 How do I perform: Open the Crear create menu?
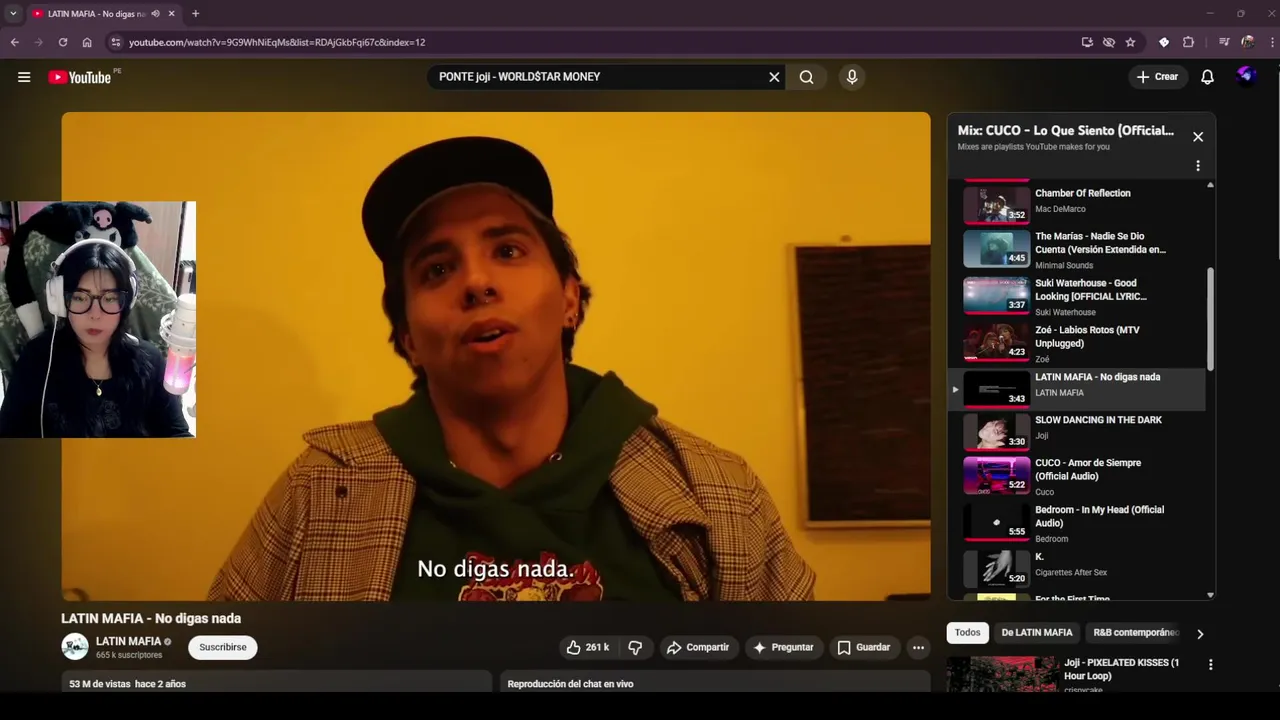point(1158,77)
